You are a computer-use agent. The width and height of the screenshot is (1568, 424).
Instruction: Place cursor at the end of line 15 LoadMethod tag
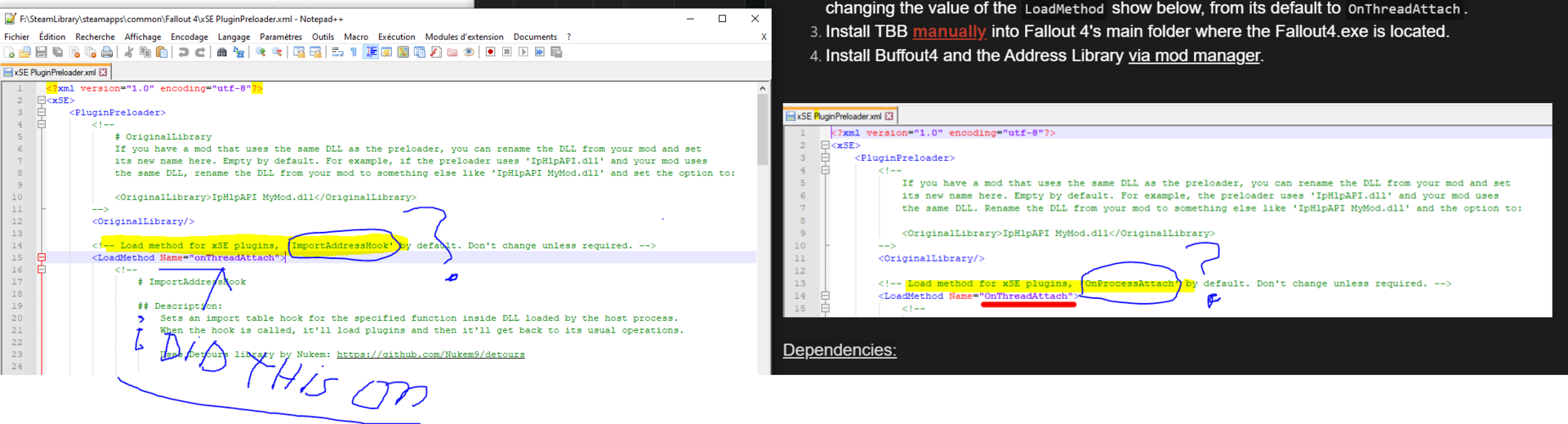click(x=285, y=257)
